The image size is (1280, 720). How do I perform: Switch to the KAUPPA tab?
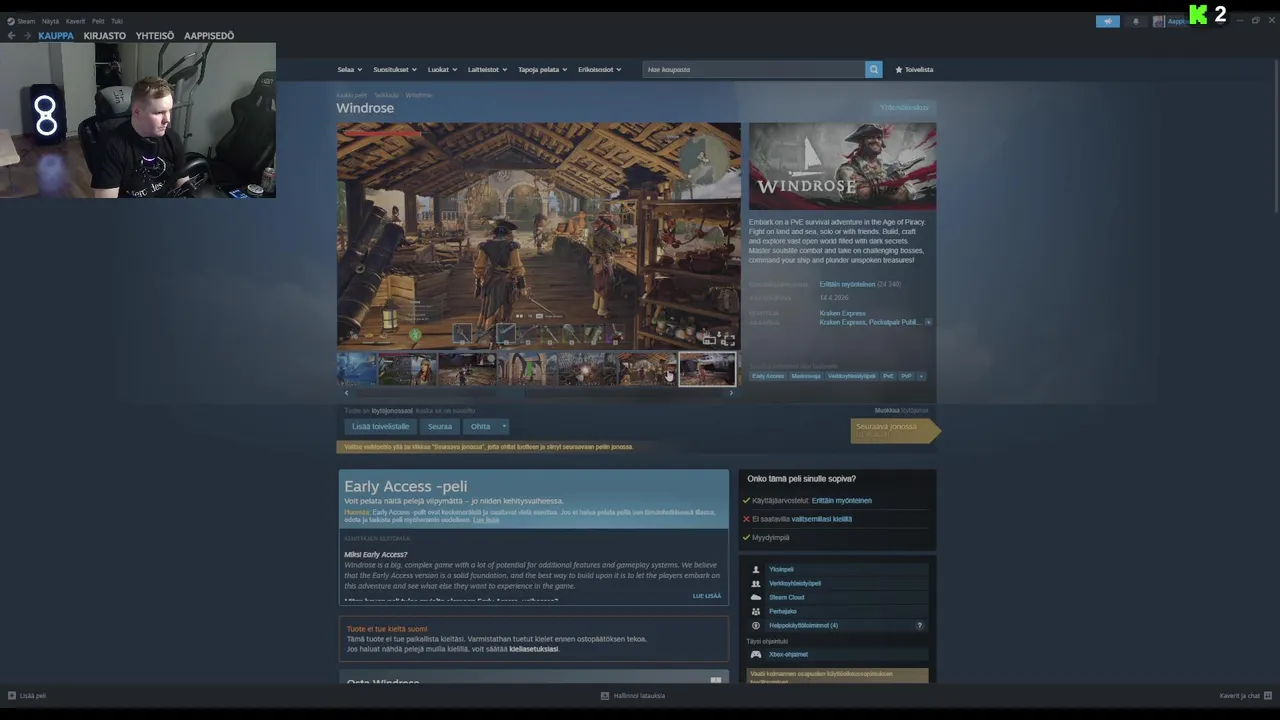pos(56,36)
